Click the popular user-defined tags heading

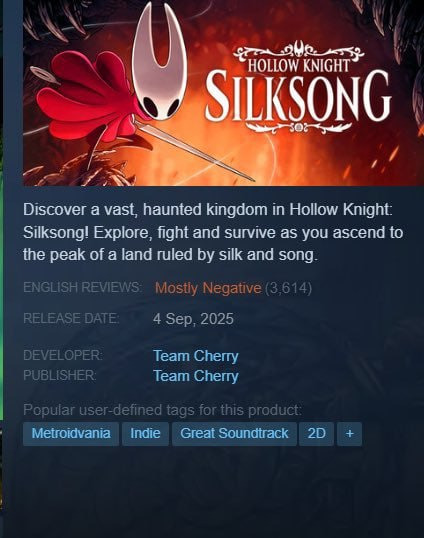point(163,410)
